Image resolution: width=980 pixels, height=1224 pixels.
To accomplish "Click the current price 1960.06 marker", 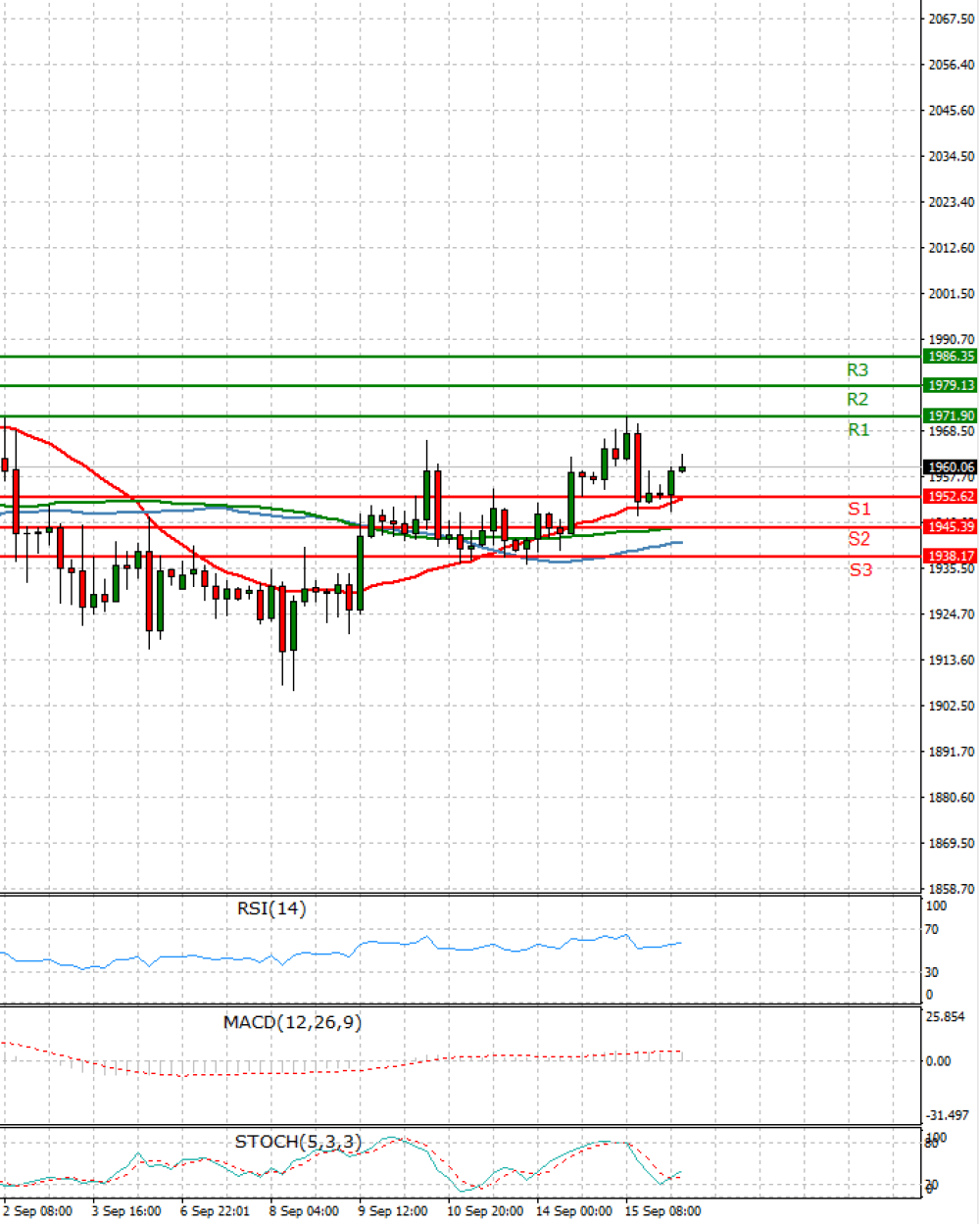I will tap(951, 467).
